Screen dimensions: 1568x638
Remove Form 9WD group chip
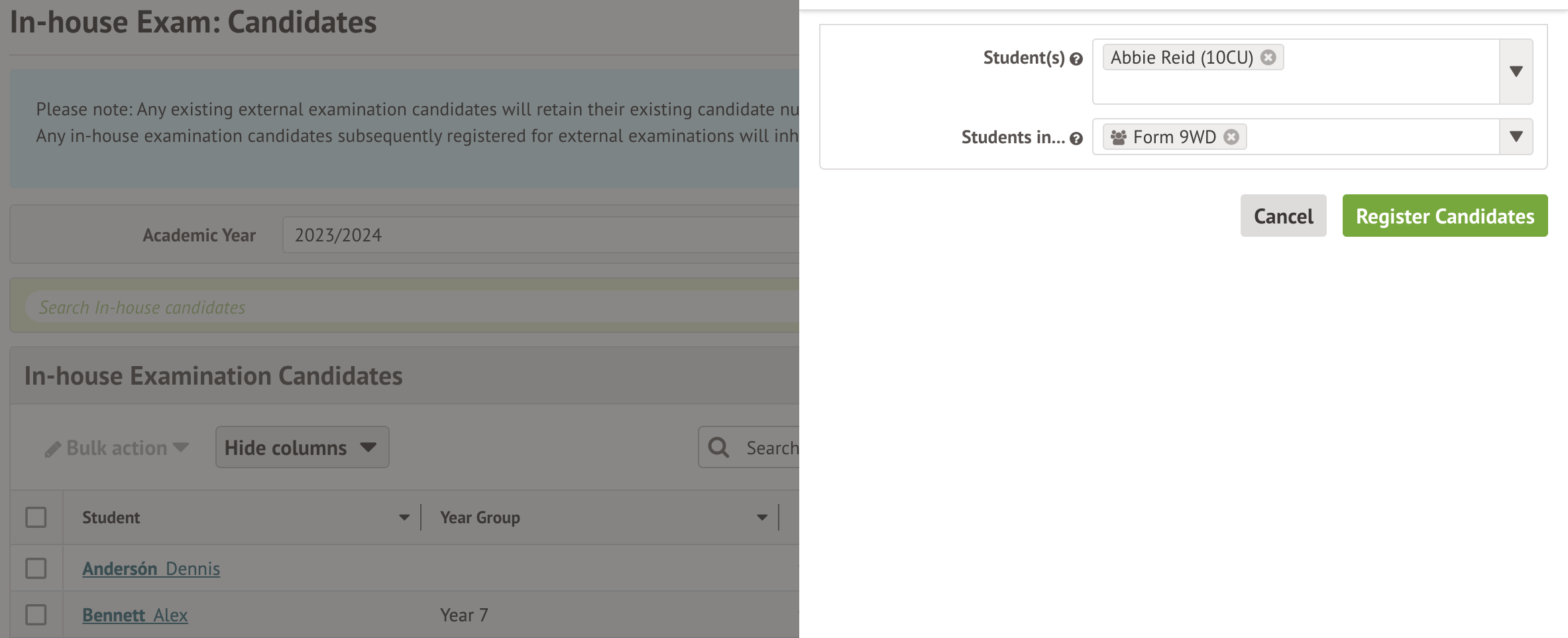(x=1231, y=137)
